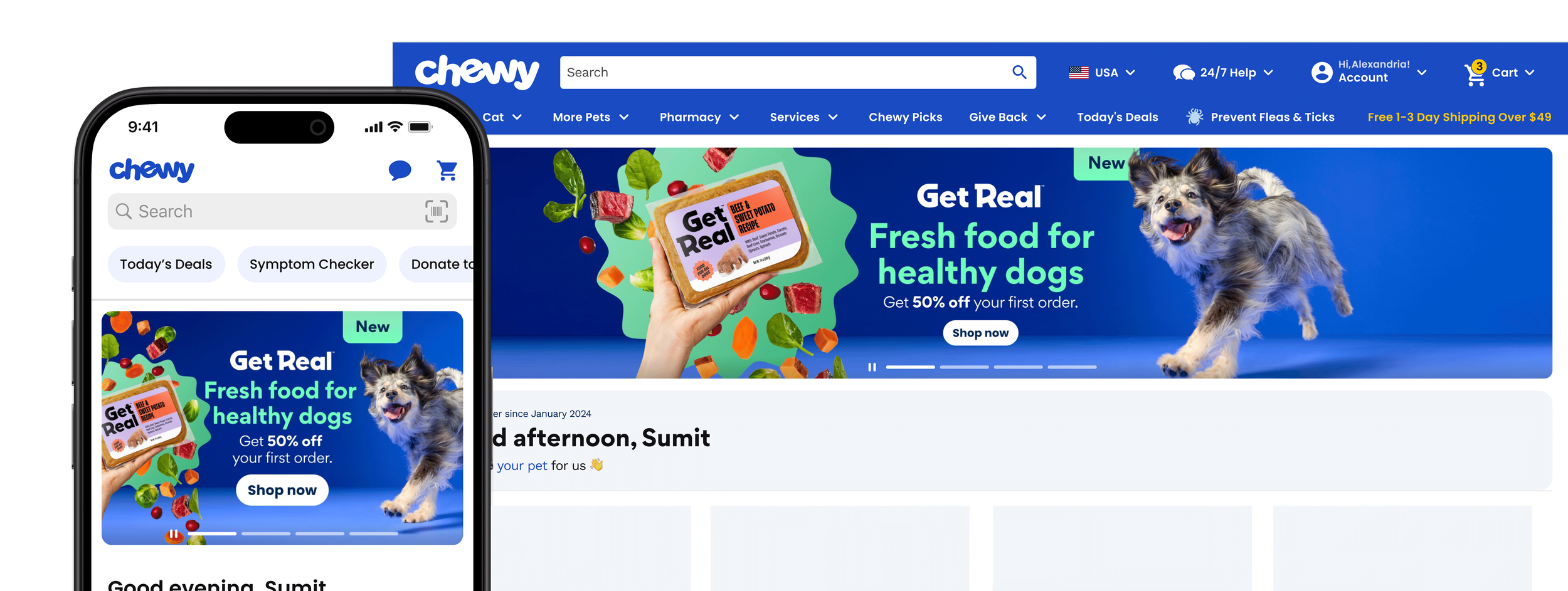Open the mobile cart icon
This screenshot has width=1568, height=591.
(447, 170)
